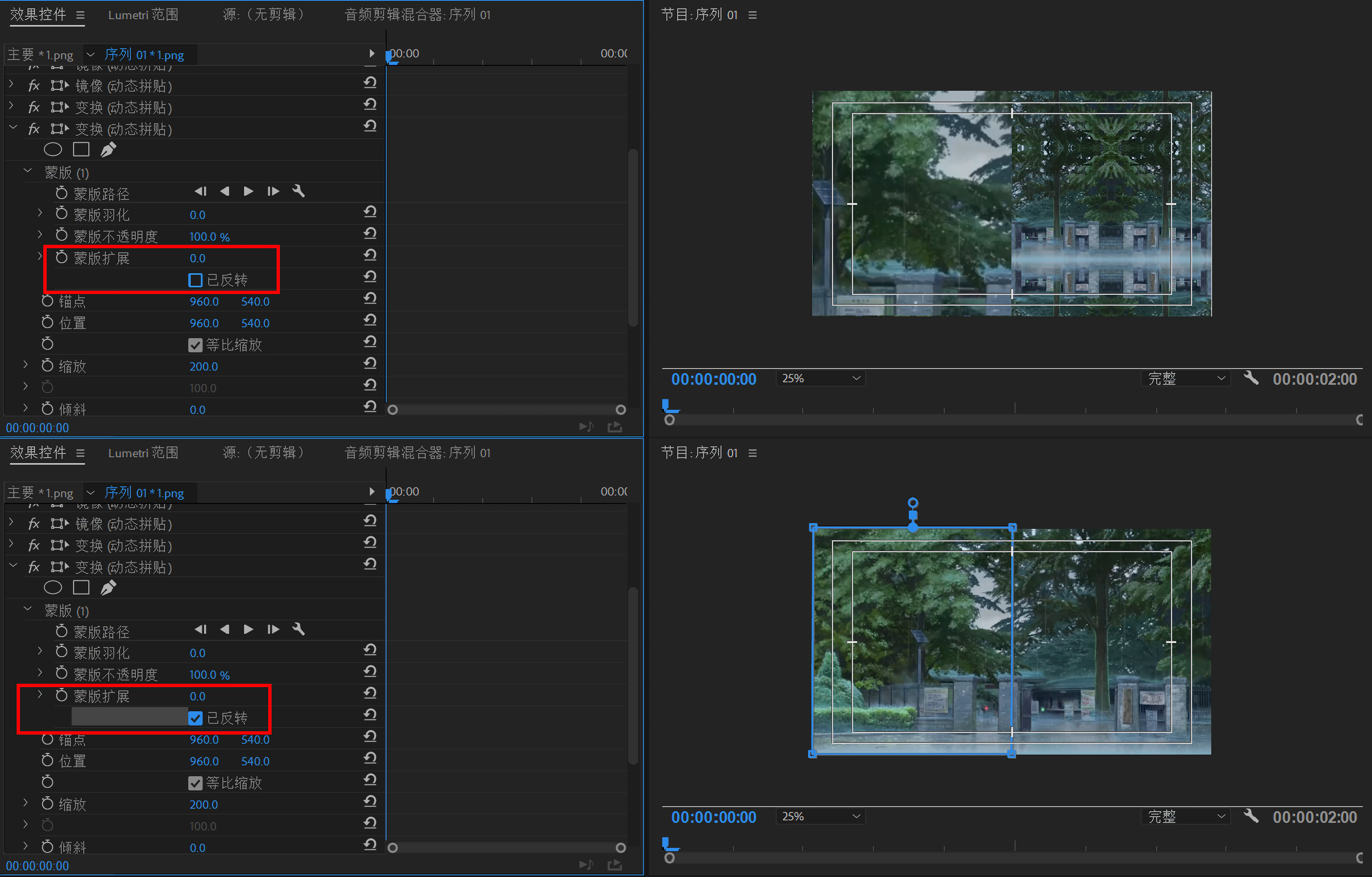Click 蒙版不透明度 value 100.0 % in upper panel
Image resolution: width=1372 pixels, height=877 pixels.
[209, 237]
